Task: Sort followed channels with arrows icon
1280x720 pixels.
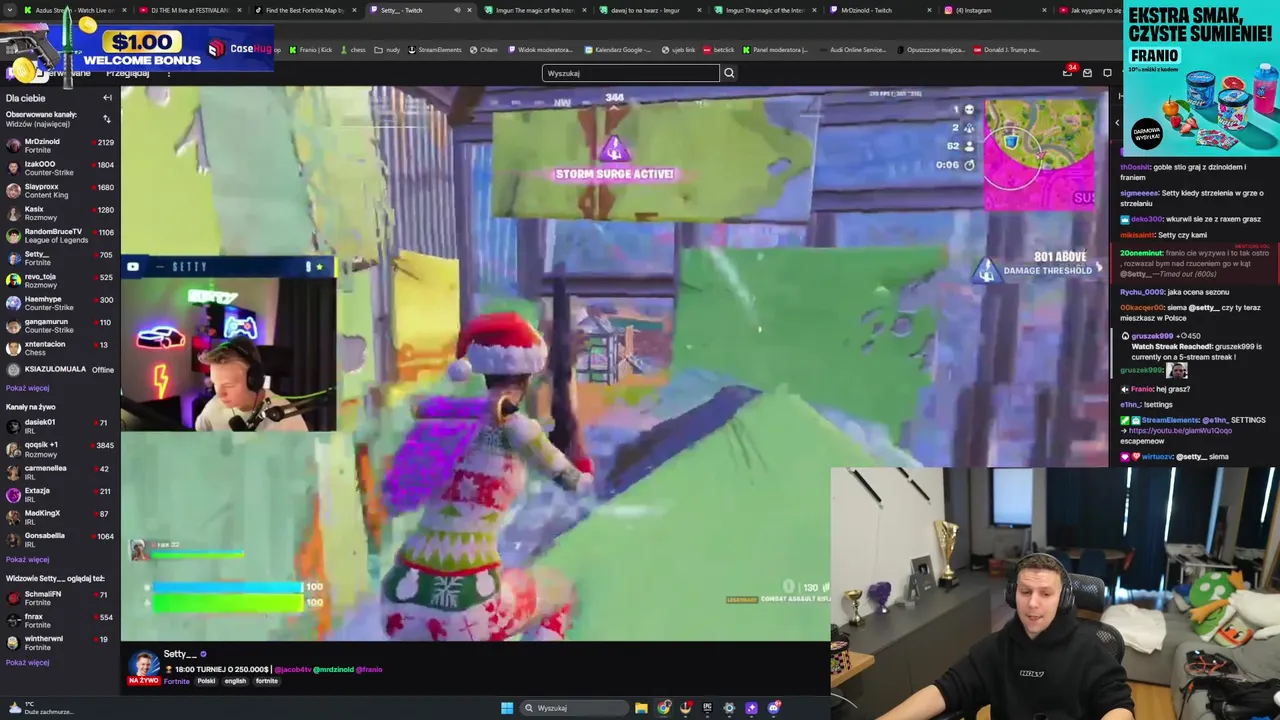Action: [107, 119]
